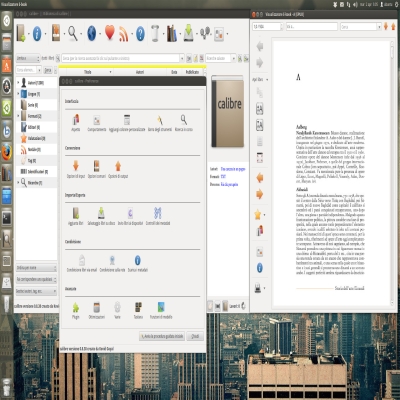This screenshot has width=400, height=400.
Task: Click the yellow star bookmark icon in viewer
Action: [258, 215]
